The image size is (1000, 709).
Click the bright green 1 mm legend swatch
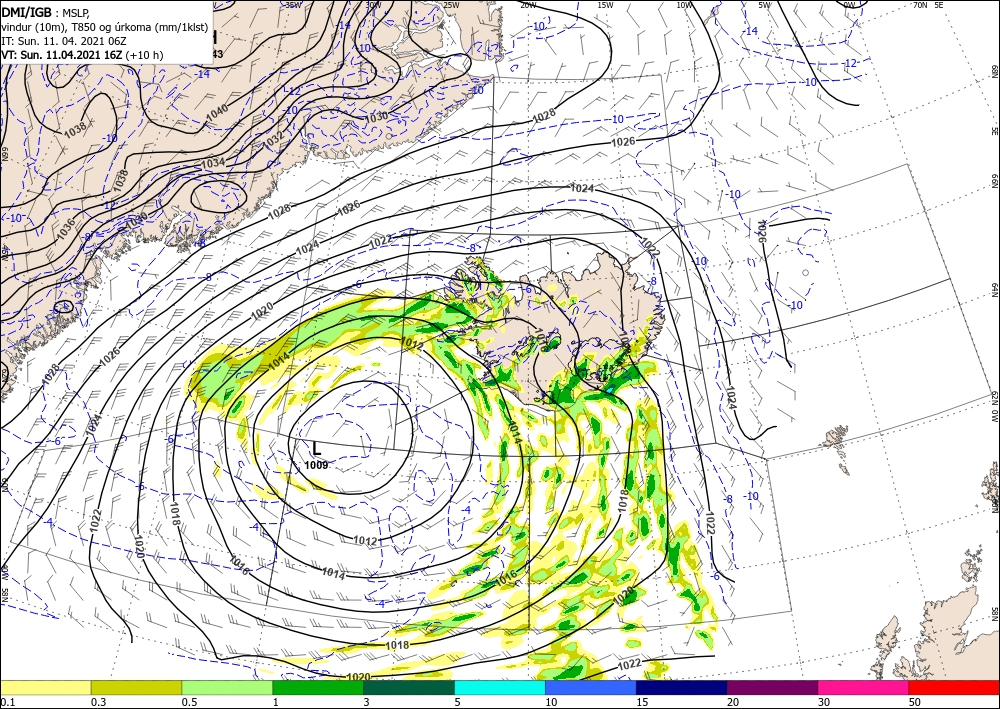[318, 687]
